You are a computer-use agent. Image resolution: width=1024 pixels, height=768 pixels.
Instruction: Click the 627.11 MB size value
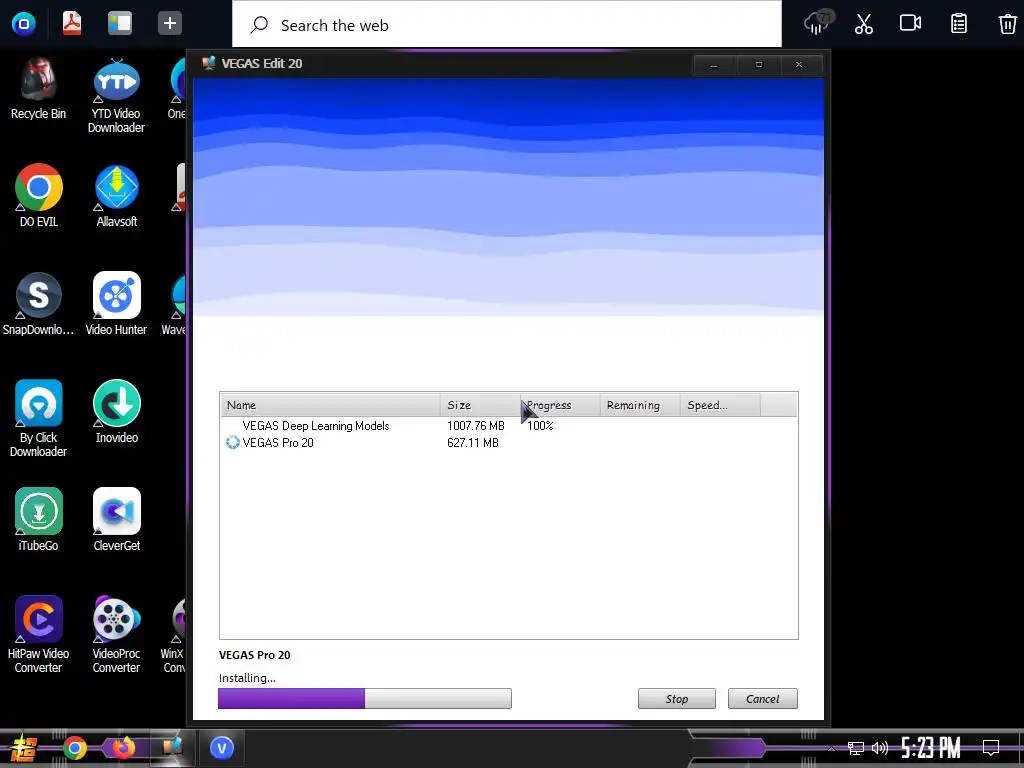pos(473,443)
